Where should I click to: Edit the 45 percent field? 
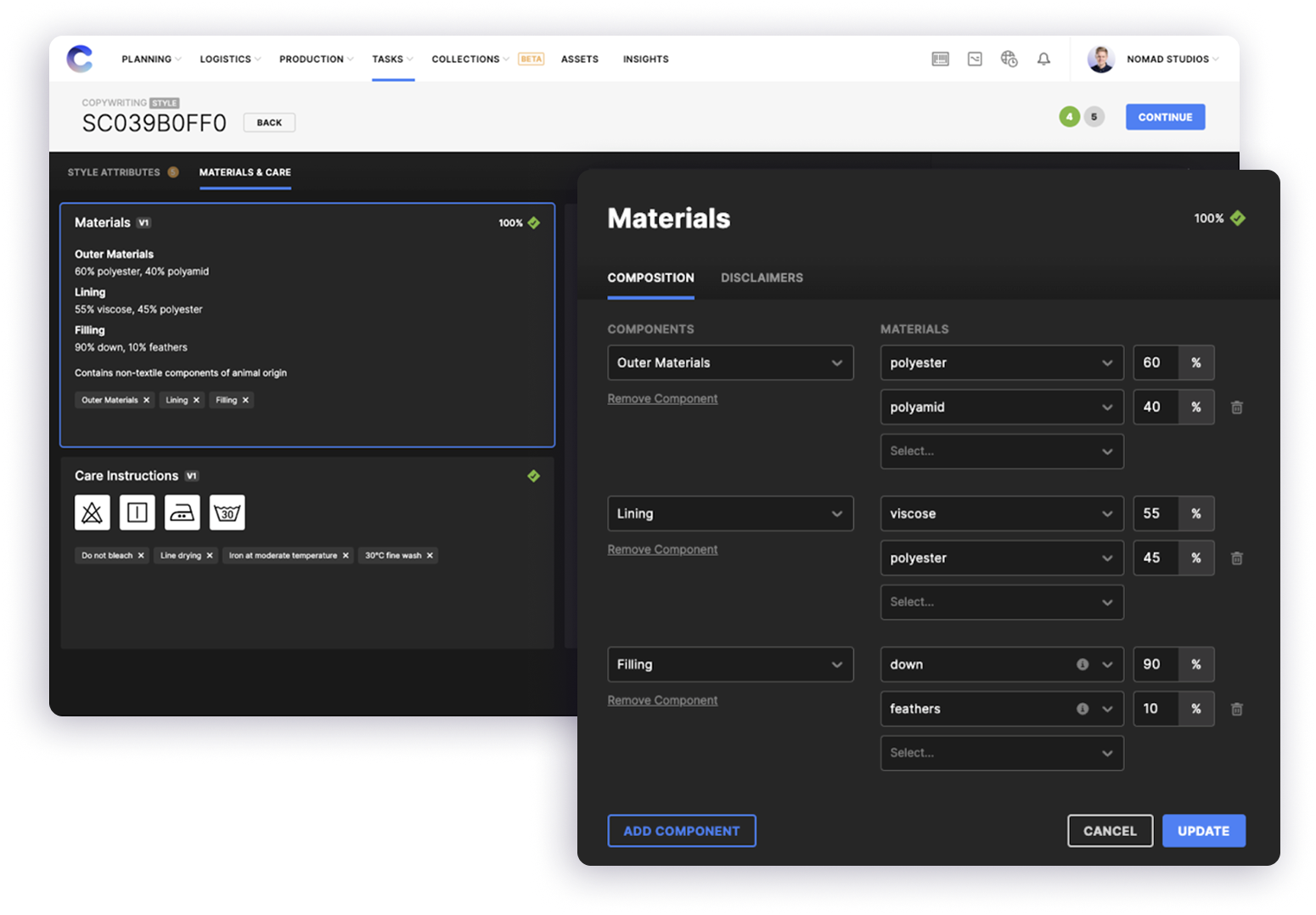click(1156, 558)
